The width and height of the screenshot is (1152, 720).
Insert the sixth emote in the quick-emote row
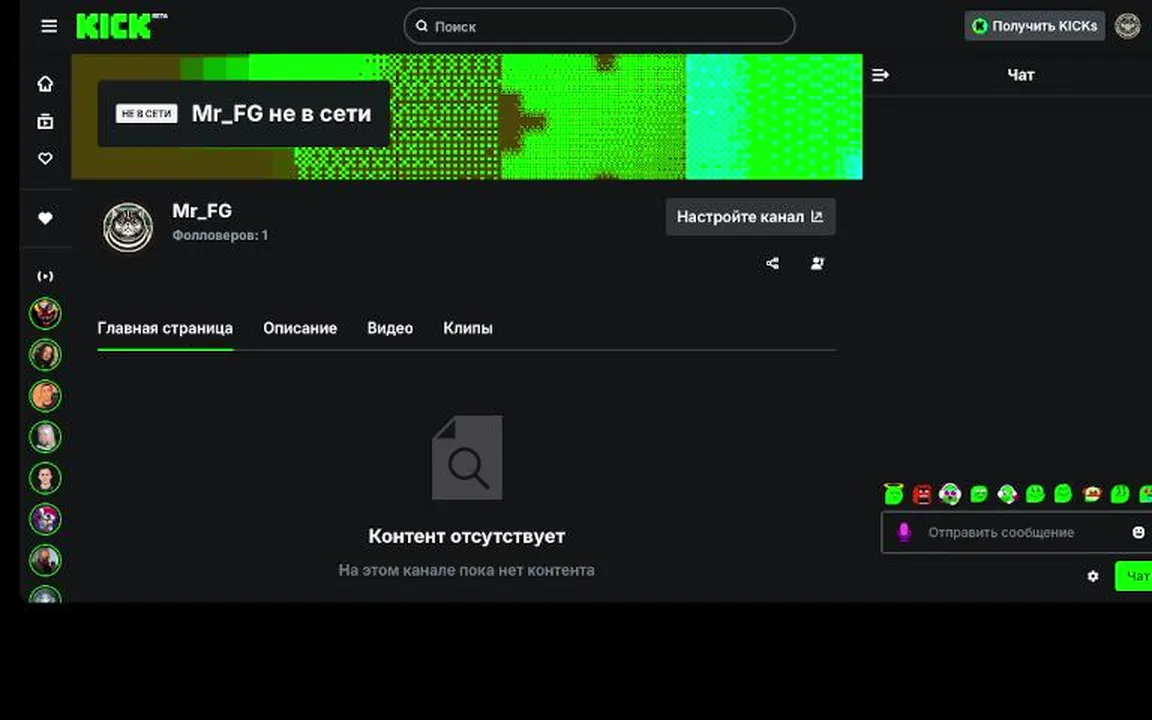pyautogui.click(x=1035, y=494)
